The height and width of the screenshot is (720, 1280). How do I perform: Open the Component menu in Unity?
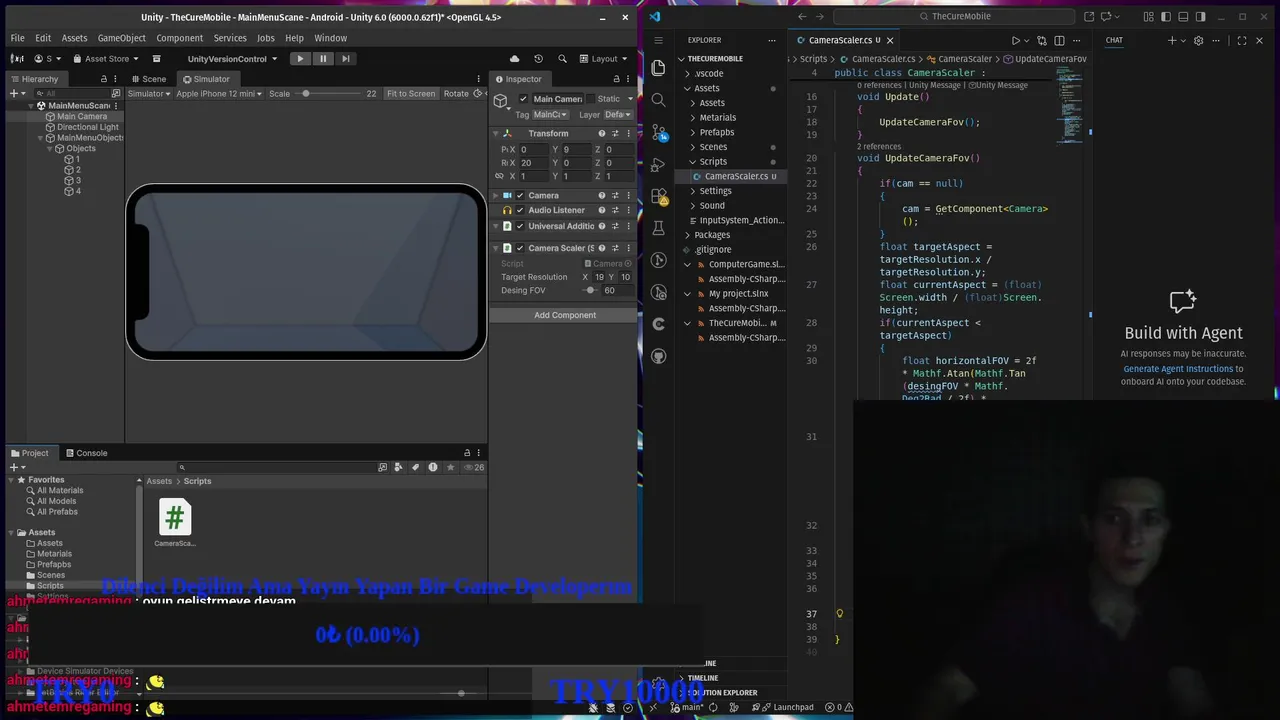179,38
